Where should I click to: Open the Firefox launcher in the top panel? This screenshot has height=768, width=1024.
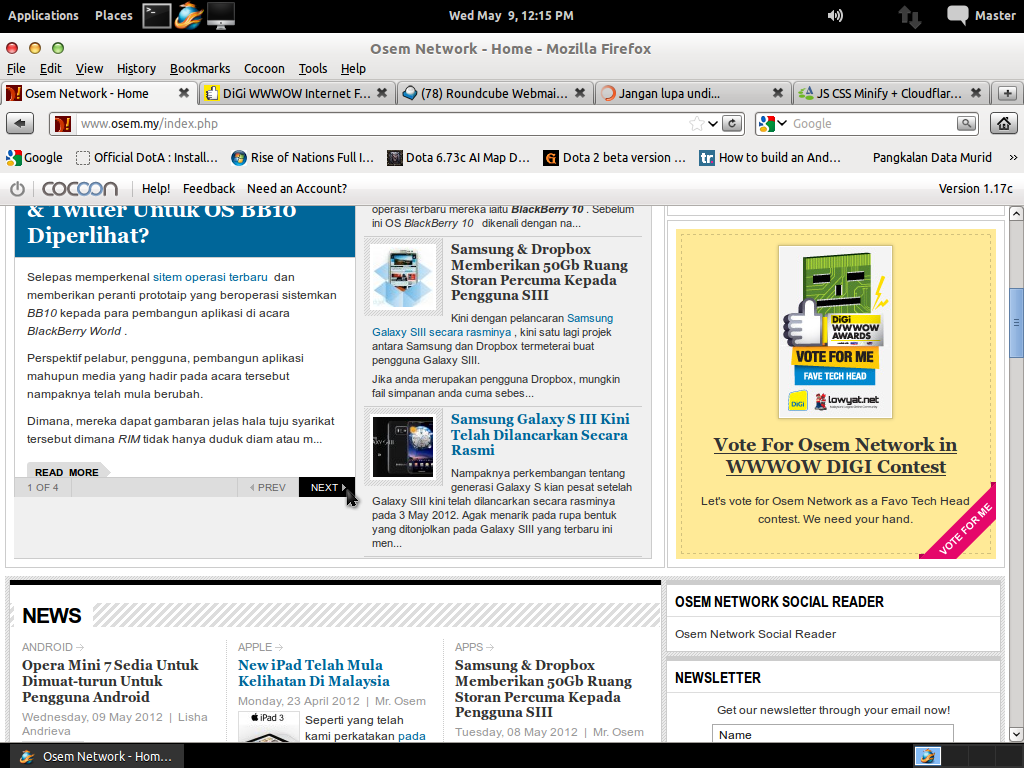click(188, 16)
